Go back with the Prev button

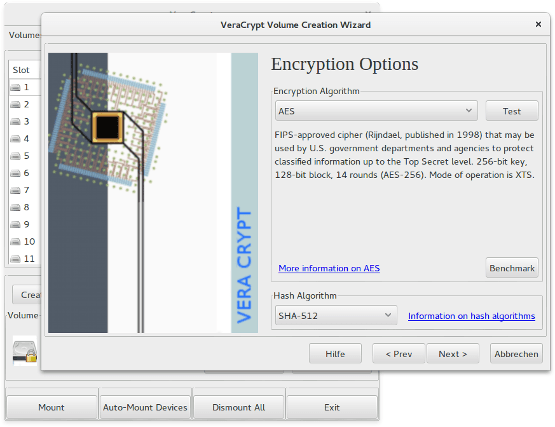pos(399,354)
